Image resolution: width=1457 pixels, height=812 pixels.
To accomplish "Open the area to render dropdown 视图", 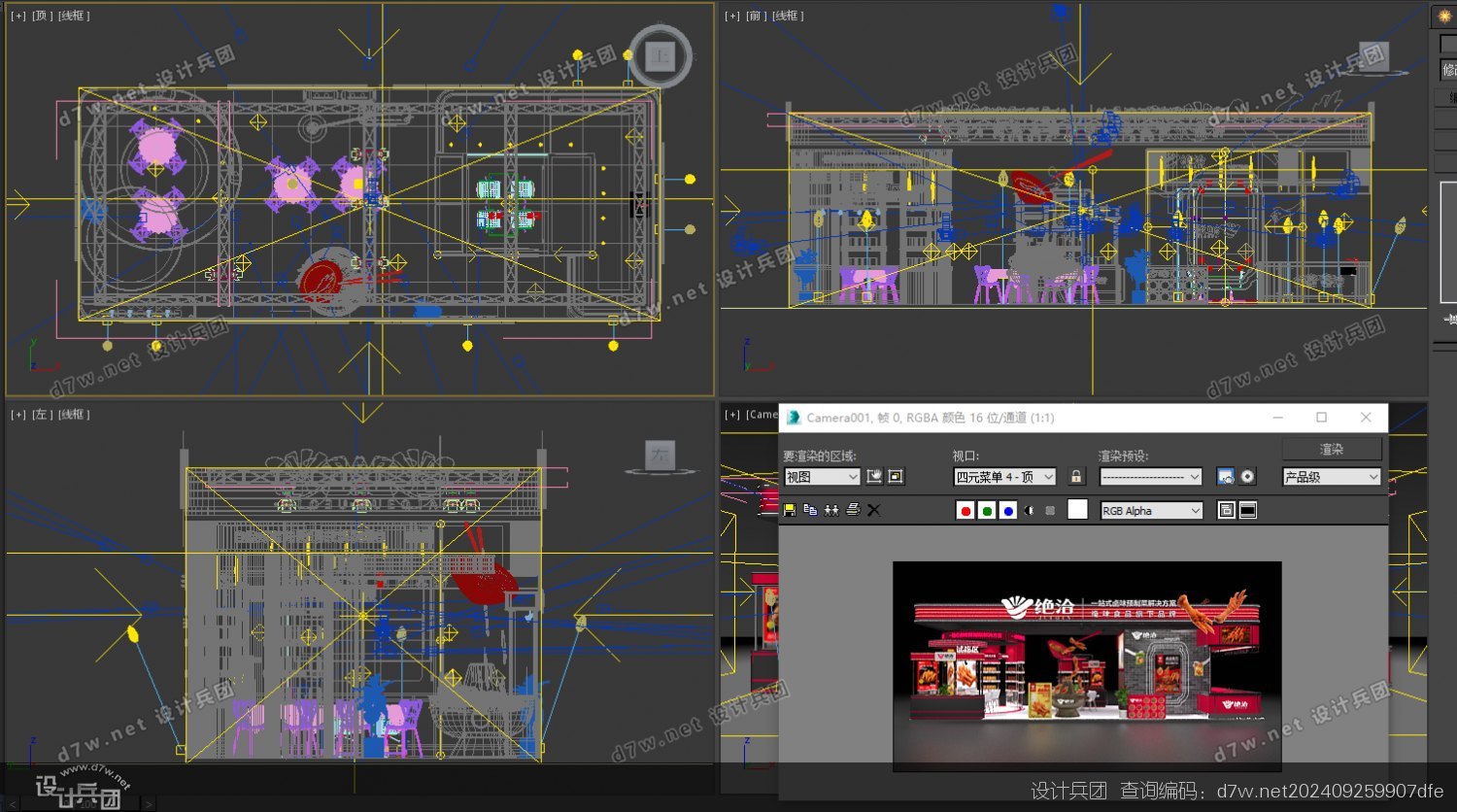I will click(x=822, y=477).
